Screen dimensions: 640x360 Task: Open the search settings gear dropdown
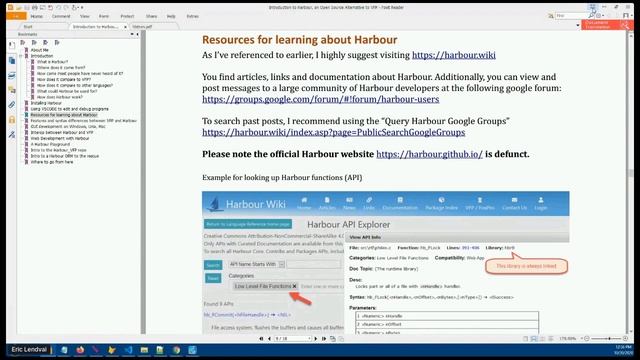coord(600,16)
